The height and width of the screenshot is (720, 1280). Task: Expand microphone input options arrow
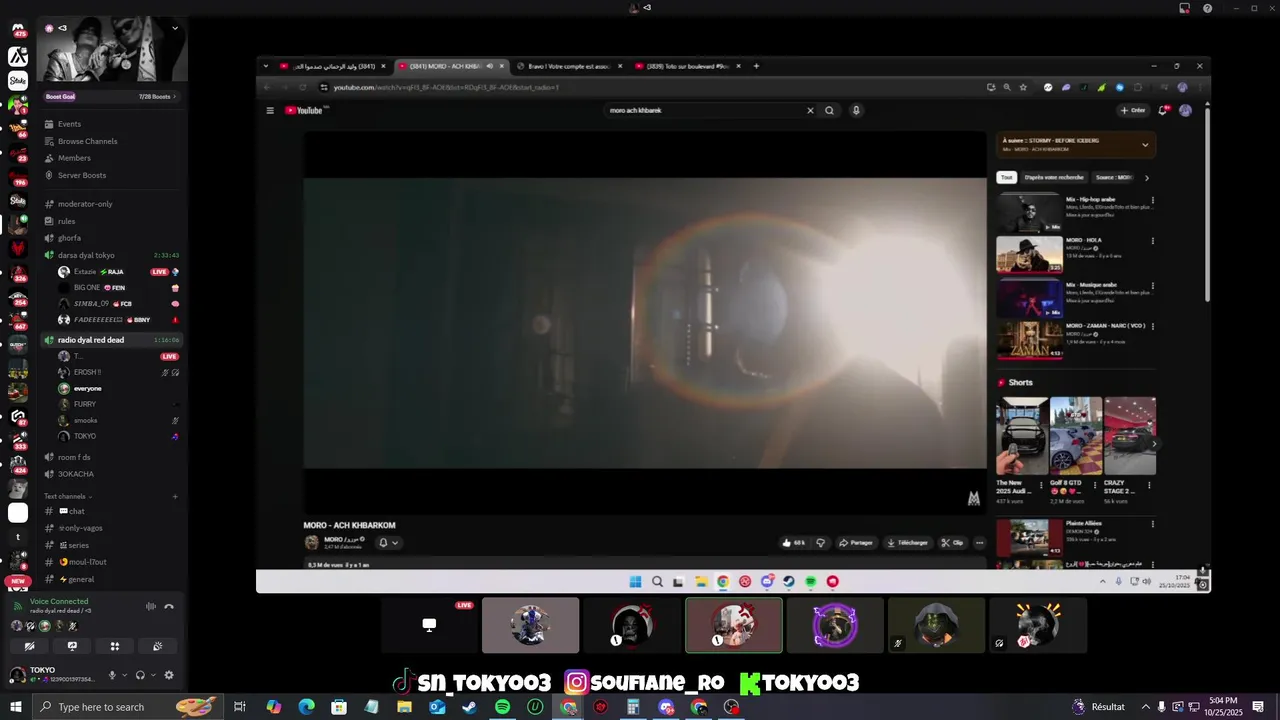pyautogui.click(x=124, y=675)
